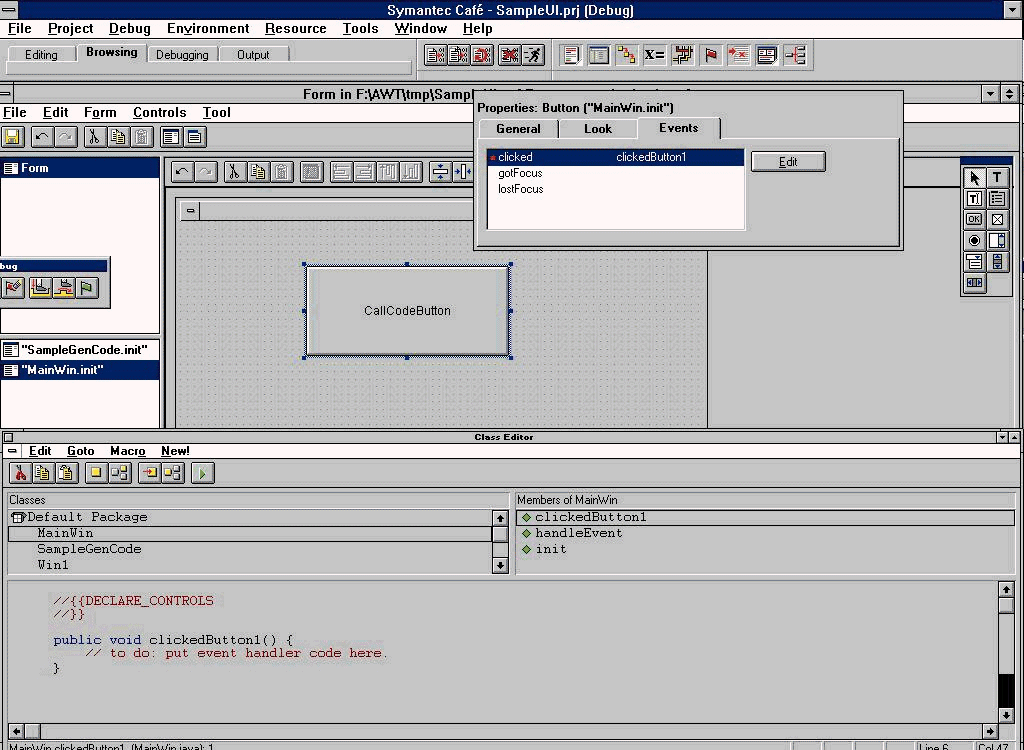Switch to the Look properties tab
The image size is (1024, 750).
point(597,129)
